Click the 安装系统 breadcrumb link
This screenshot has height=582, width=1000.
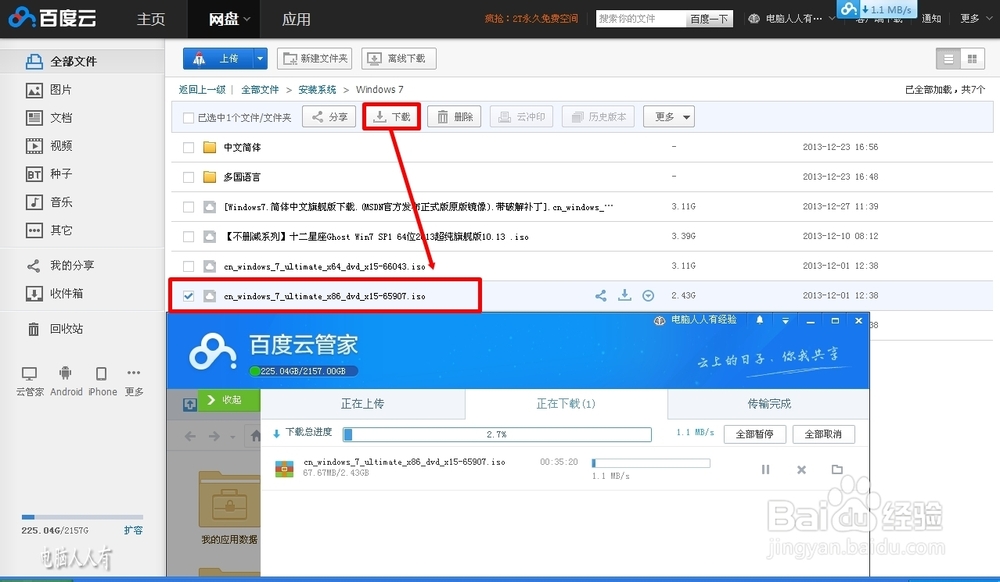click(x=317, y=89)
